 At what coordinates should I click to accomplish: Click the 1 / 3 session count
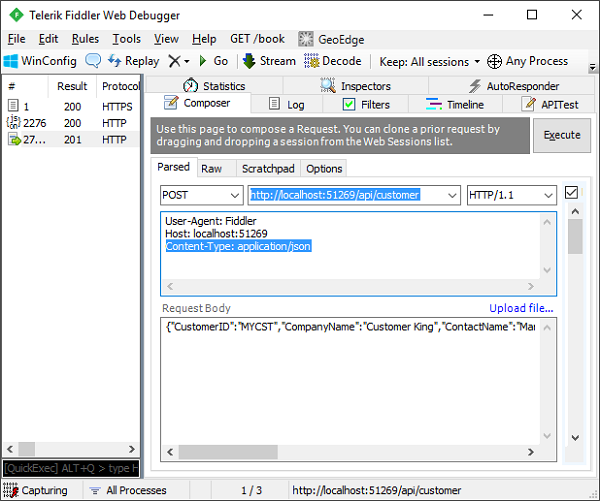(x=251, y=490)
